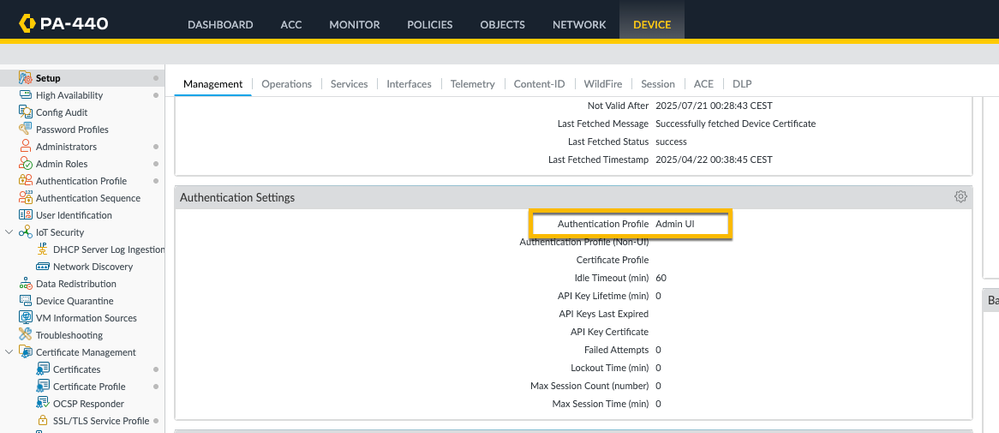Click the Troubleshooting icon in sidebar
The height and width of the screenshot is (433, 999).
[x=26, y=335]
